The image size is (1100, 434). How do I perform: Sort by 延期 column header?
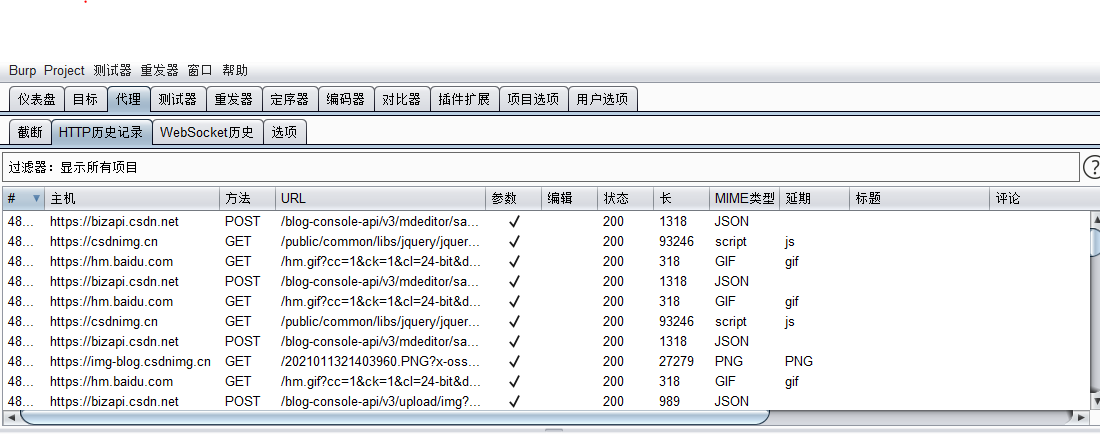pyautogui.click(x=814, y=198)
